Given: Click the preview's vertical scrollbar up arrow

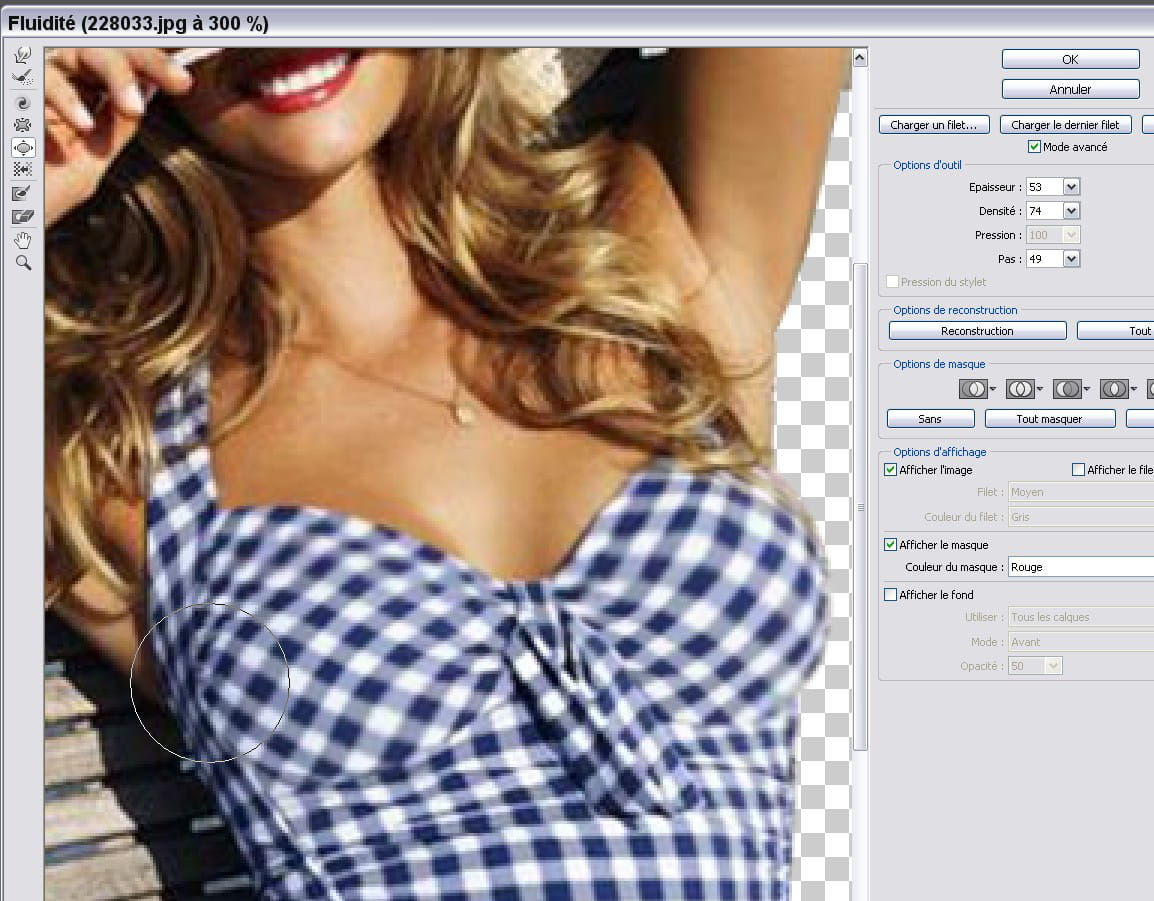Looking at the screenshot, I should coord(859,58).
